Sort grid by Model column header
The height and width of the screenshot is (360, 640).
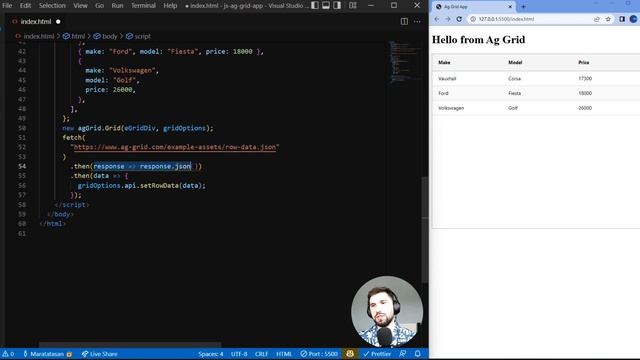pyautogui.click(x=515, y=62)
